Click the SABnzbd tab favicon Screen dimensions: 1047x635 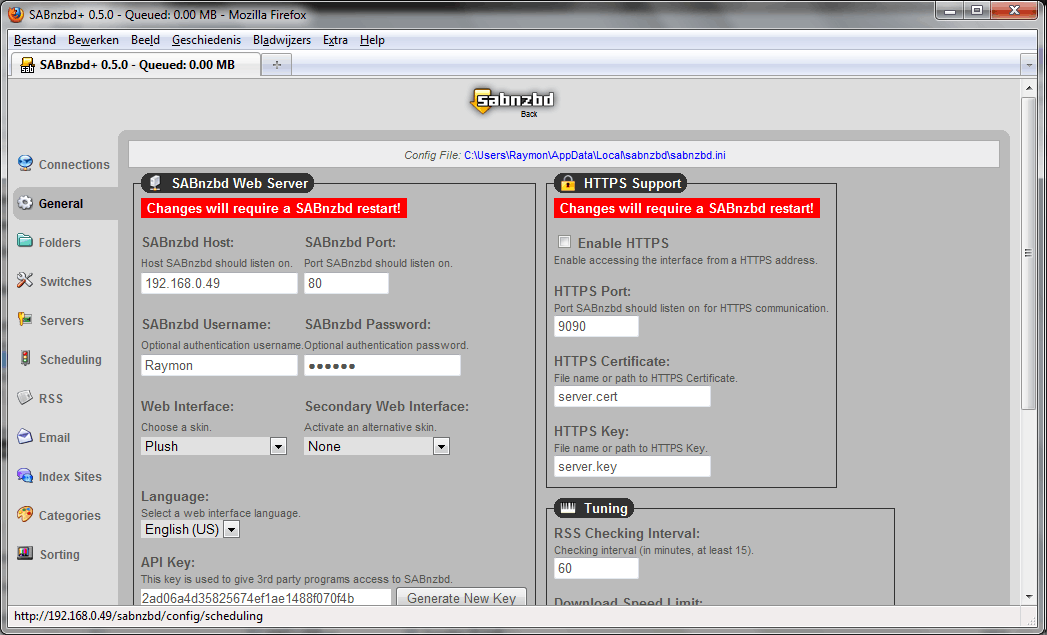click(27, 65)
